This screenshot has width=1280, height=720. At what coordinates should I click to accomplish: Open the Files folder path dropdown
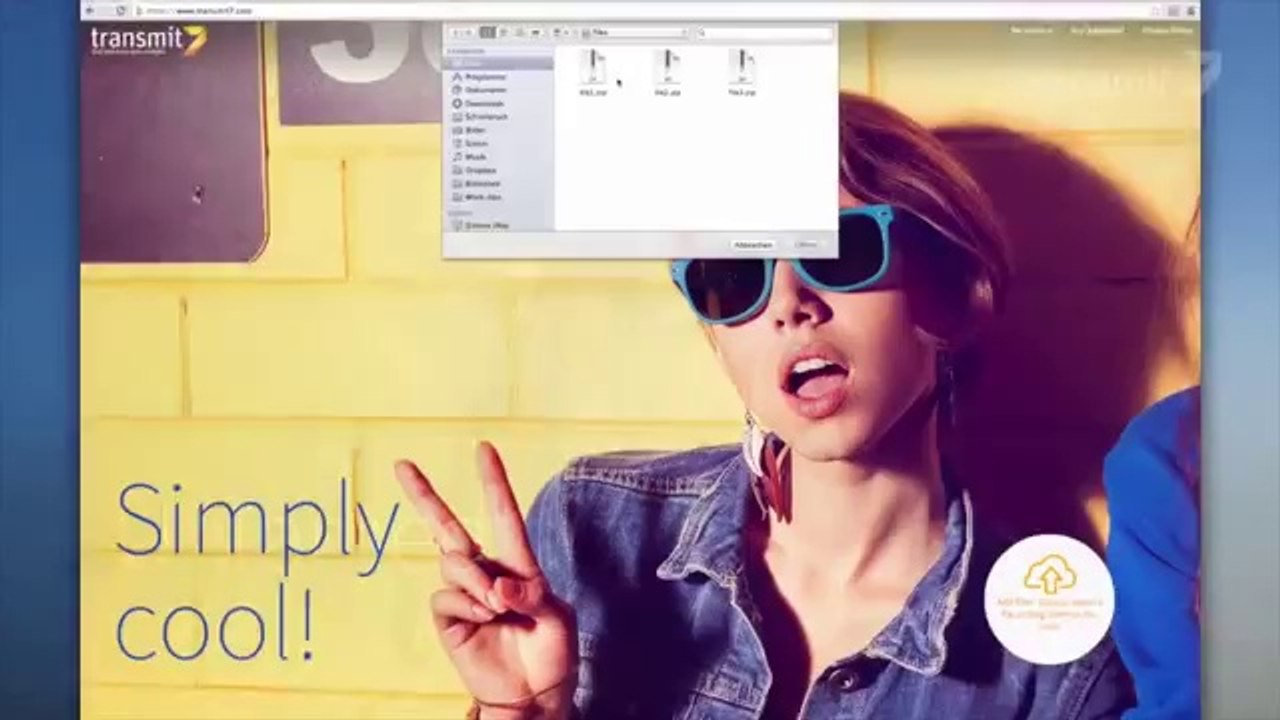point(635,33)
